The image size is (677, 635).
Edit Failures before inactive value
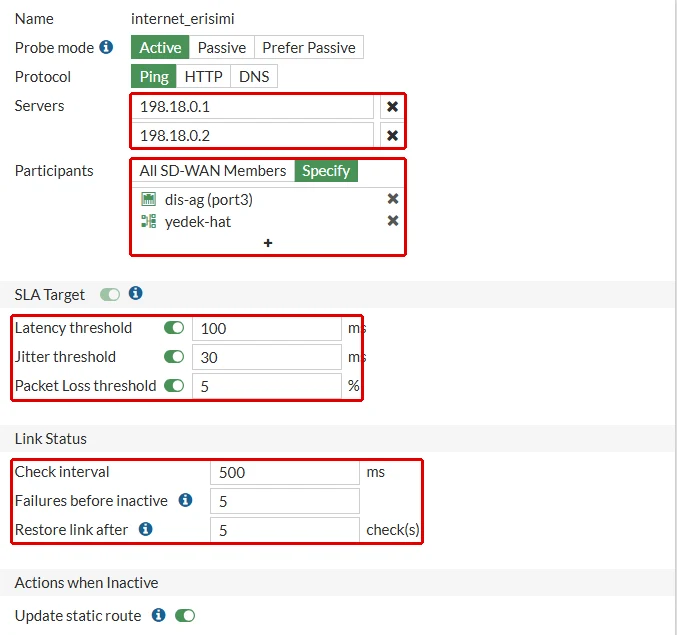pos(285,501)
